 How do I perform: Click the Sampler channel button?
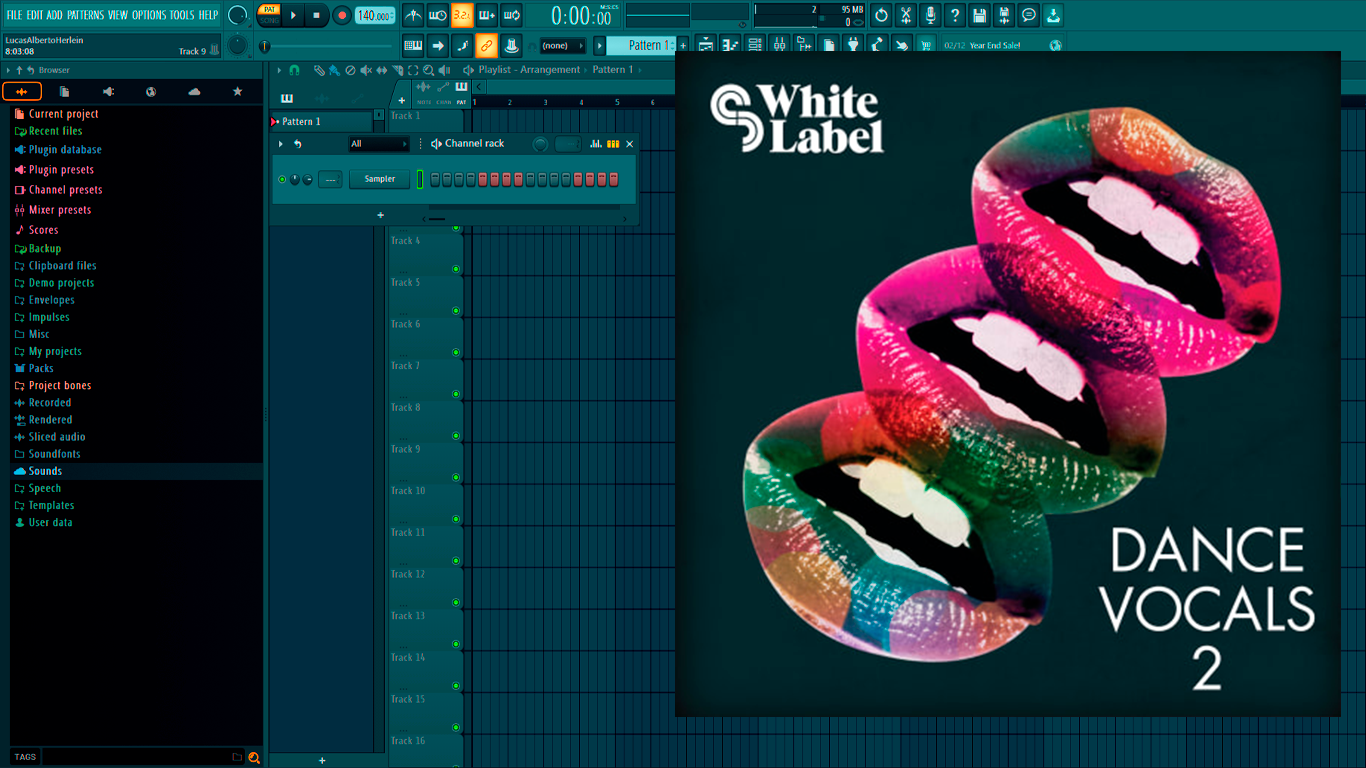point(380,179)
